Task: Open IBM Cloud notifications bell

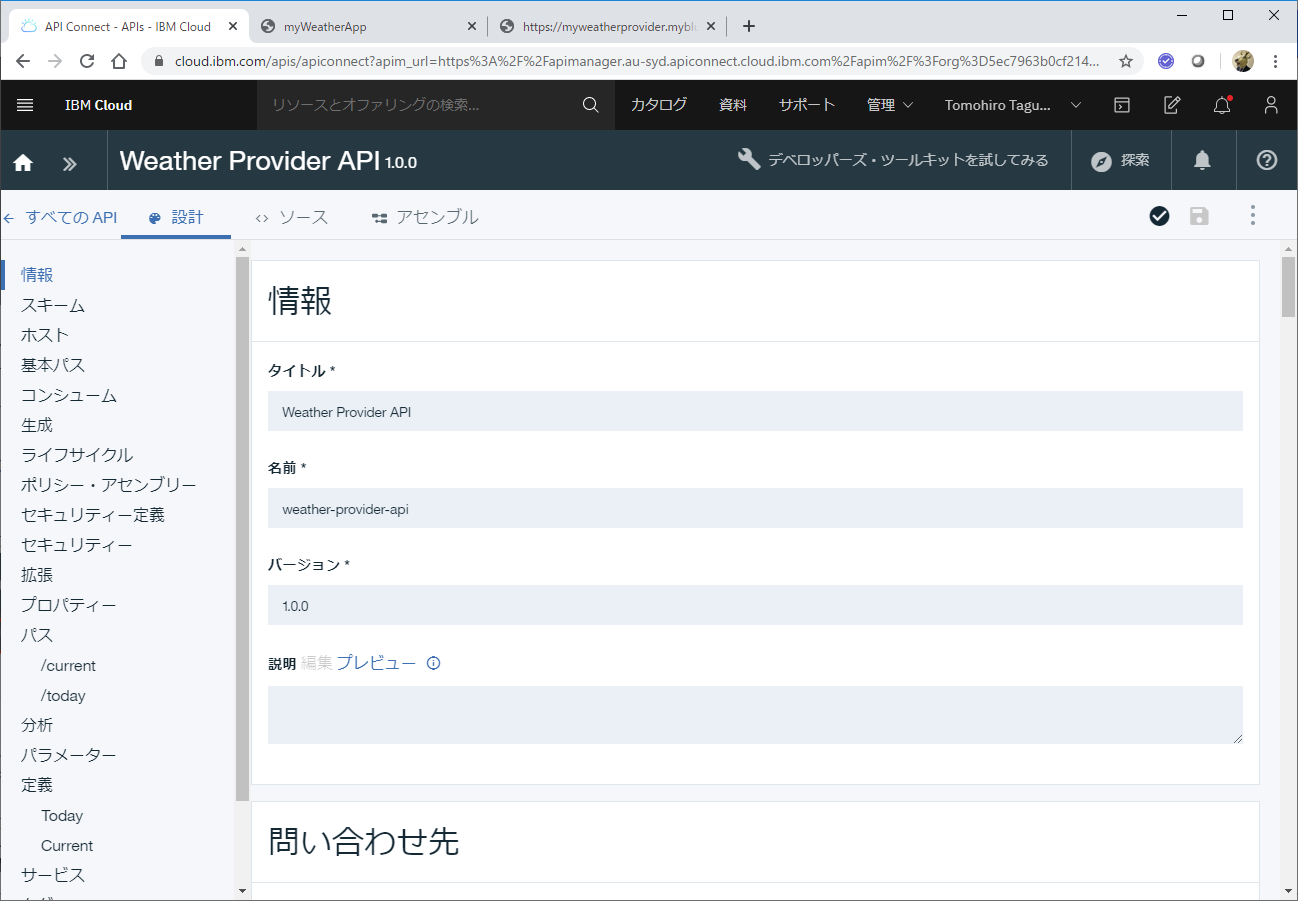Action: [x=1222, y=105]
